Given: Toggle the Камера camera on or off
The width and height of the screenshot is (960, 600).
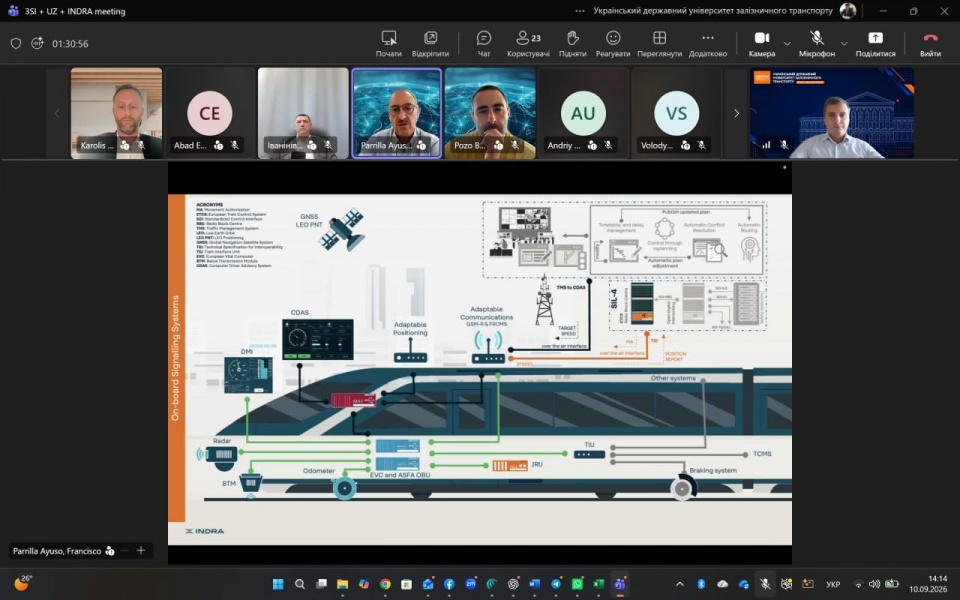Looking at the screenshot, I should point(762,43).
